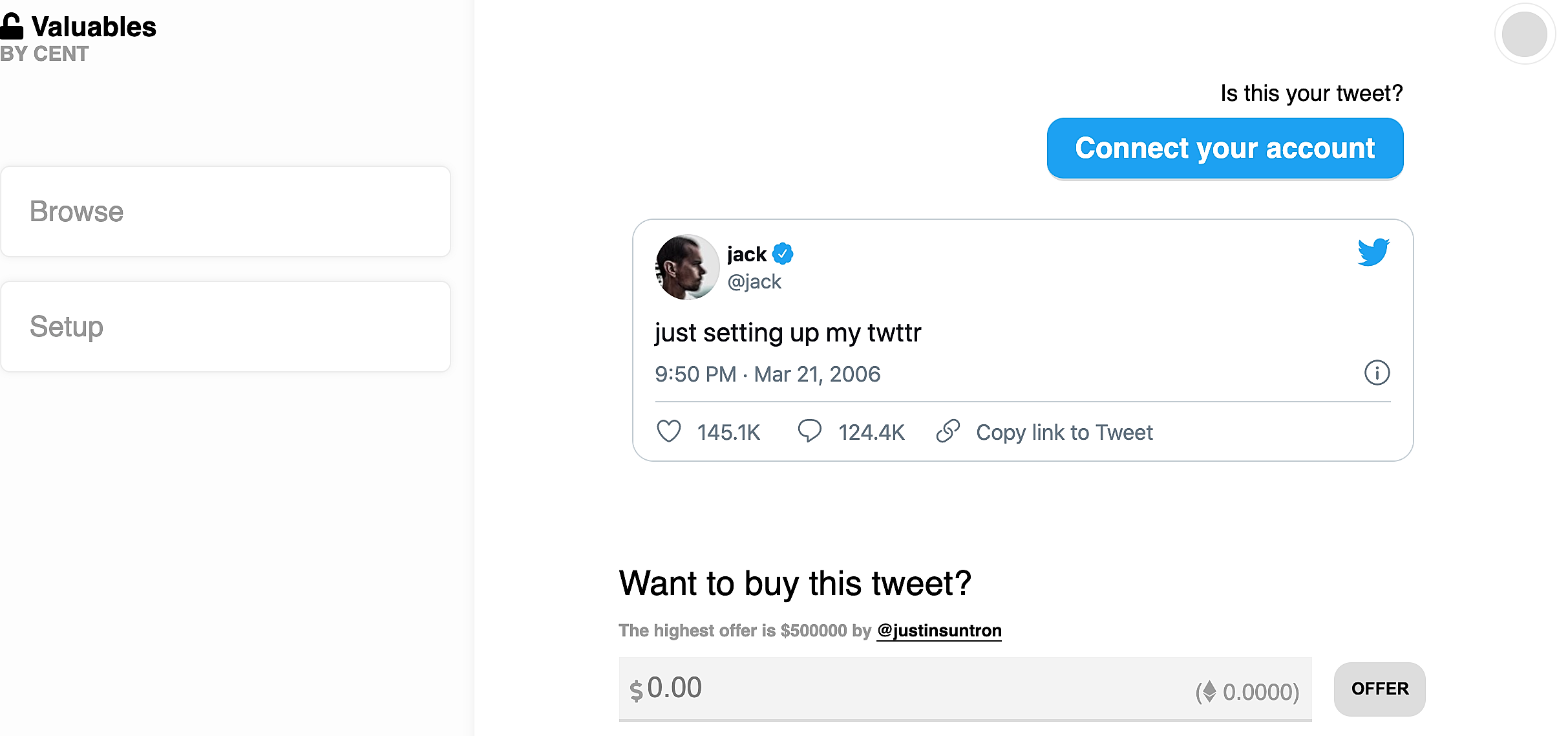Click the chain link copy icon
Viewport: 1568px width, 736px height.
click(948, 431)
